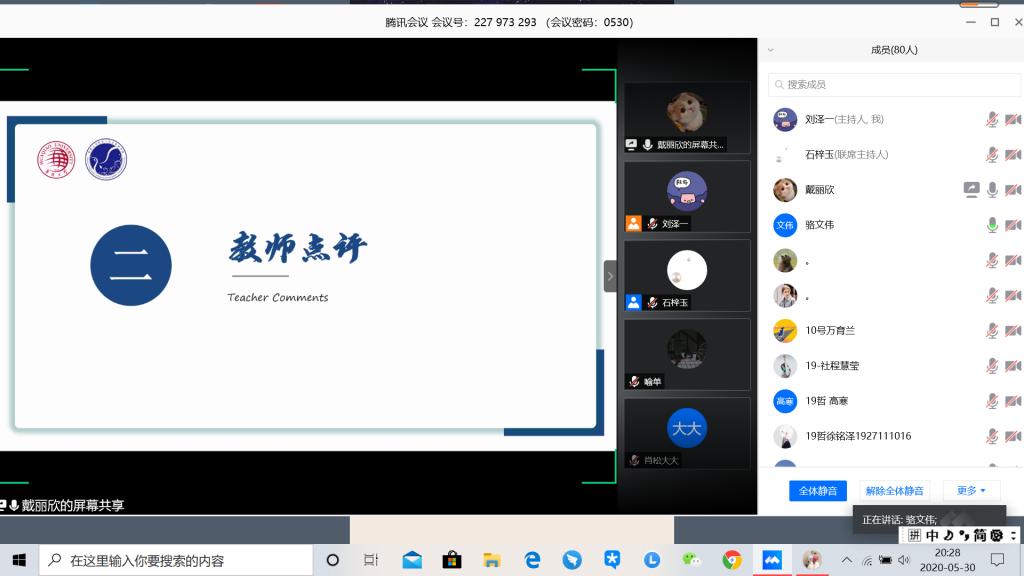Toggle microphone for 刘泽一 in member list
1024x576 pixels.
(x=992, y=120)
